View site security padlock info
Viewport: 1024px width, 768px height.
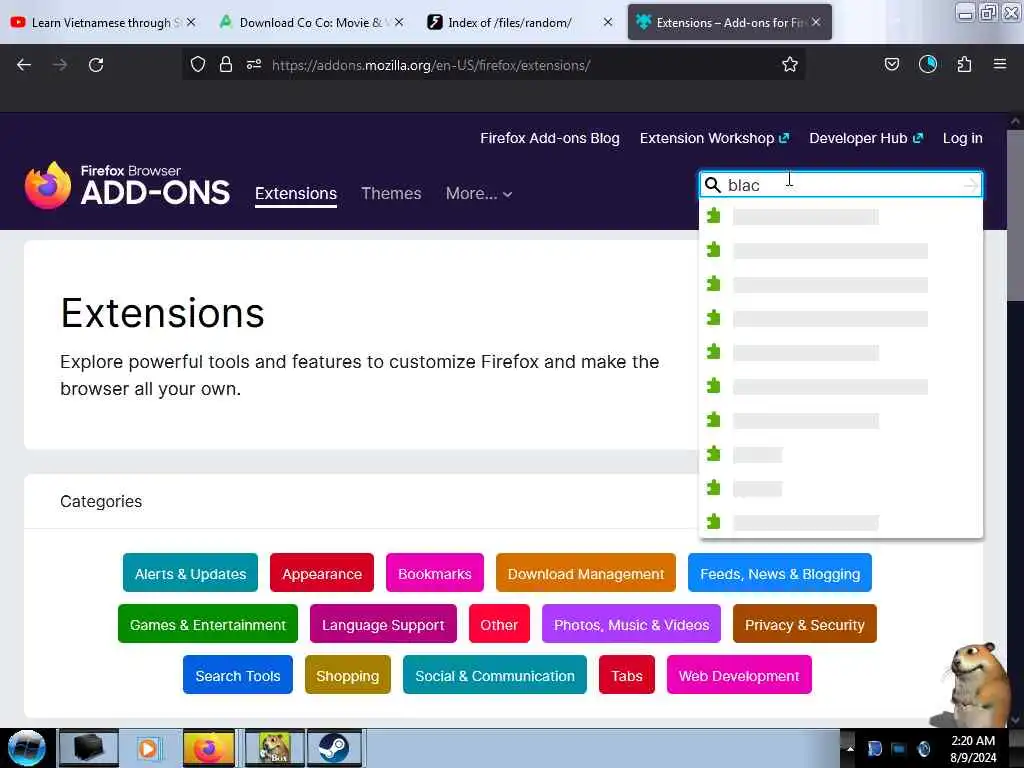(x=226, y=65)
